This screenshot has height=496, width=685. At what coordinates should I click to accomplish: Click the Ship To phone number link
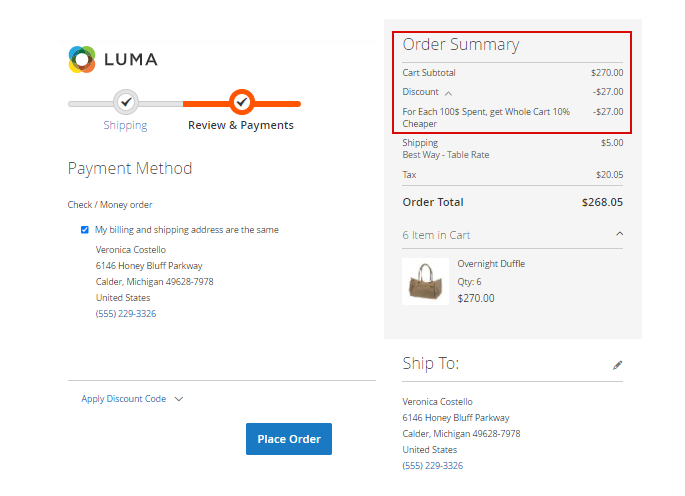tap(432, 465)
